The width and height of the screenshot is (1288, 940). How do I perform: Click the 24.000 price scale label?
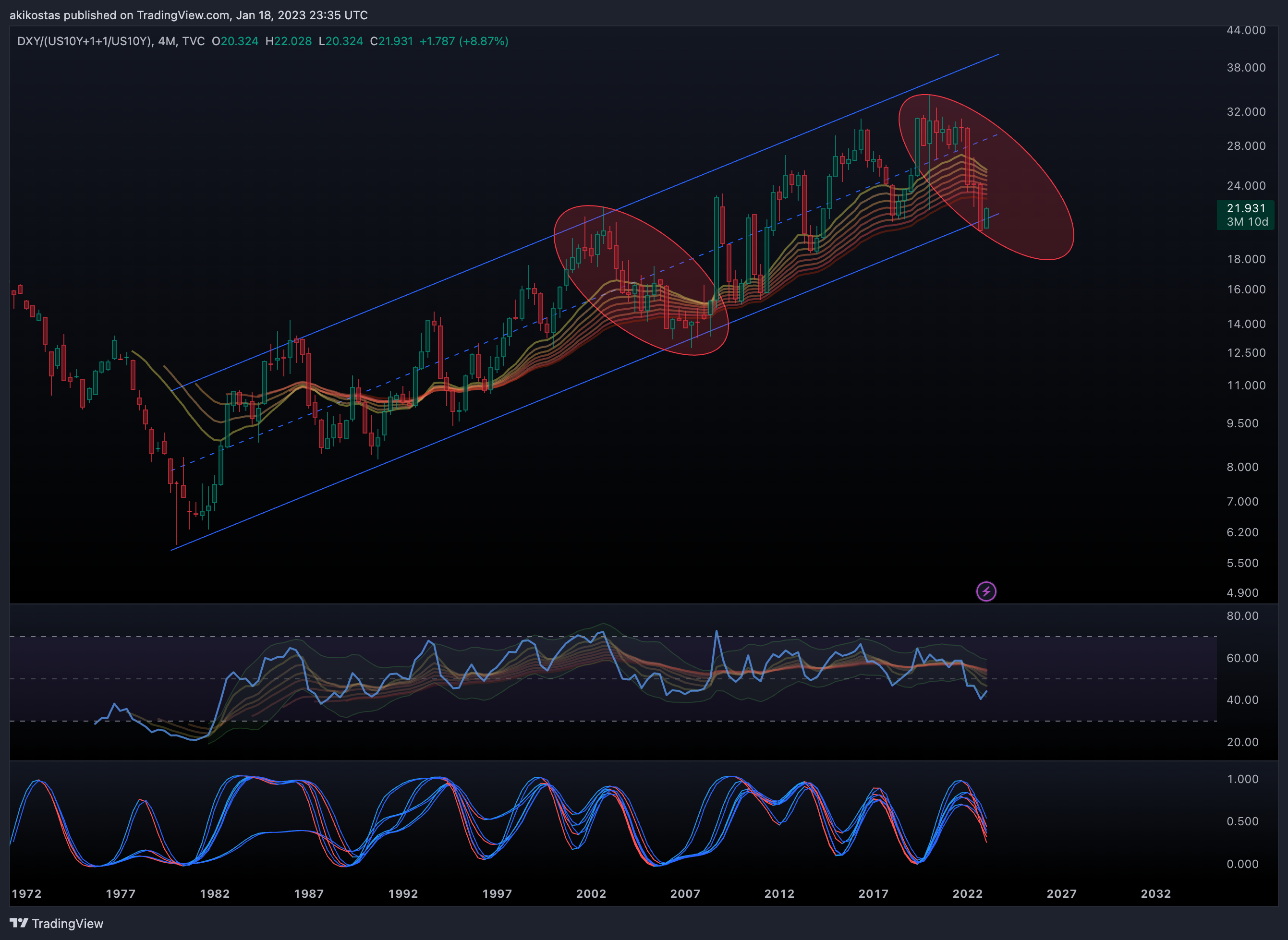(1246, 185)
